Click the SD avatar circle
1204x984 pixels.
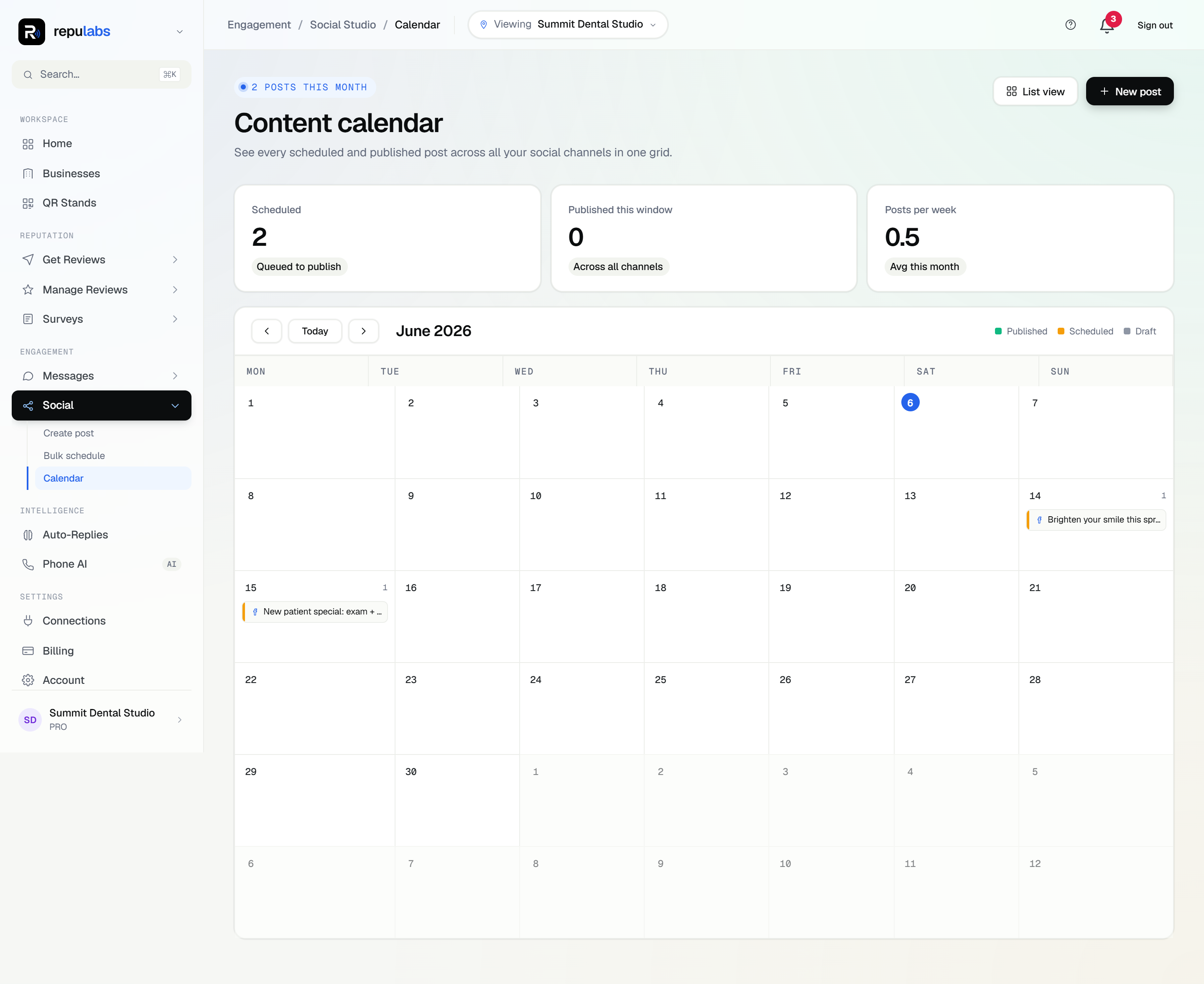30,720
